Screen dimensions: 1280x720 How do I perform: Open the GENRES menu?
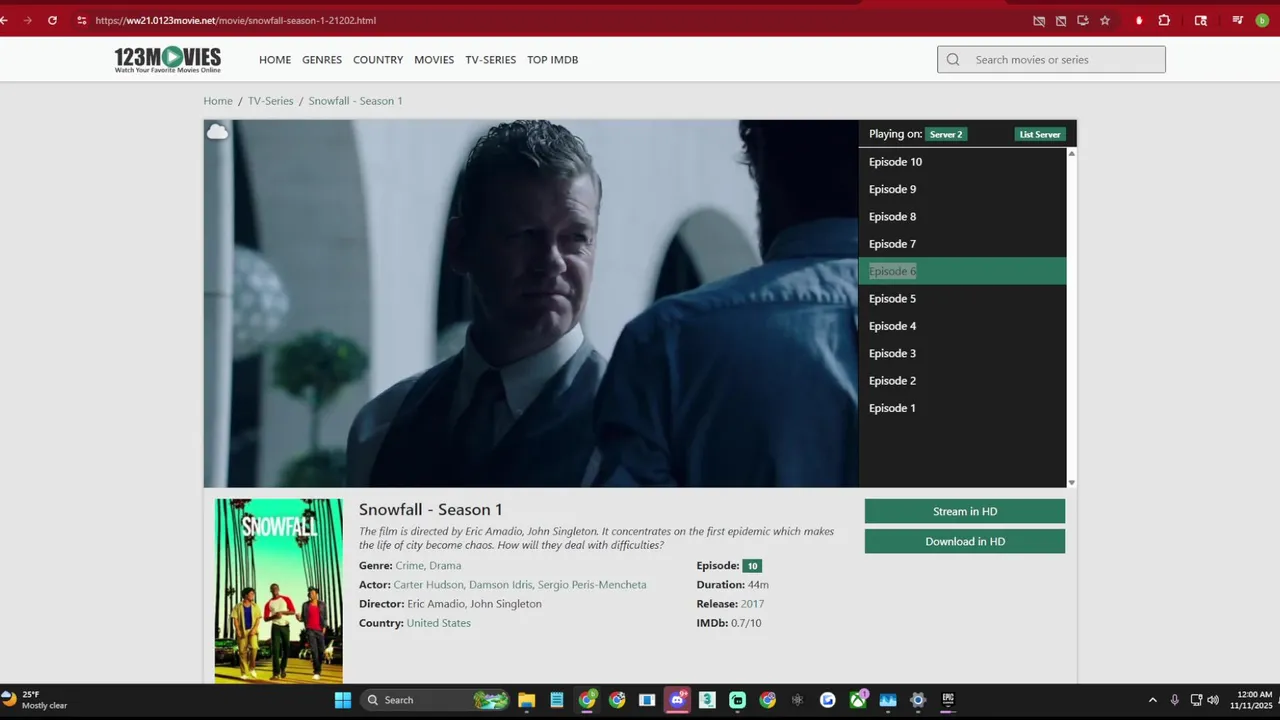(322, 60)
